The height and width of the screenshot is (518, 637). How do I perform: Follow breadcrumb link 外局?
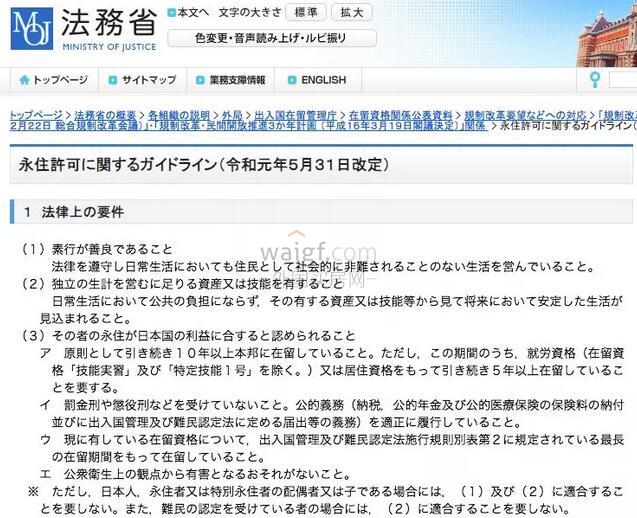232,115
